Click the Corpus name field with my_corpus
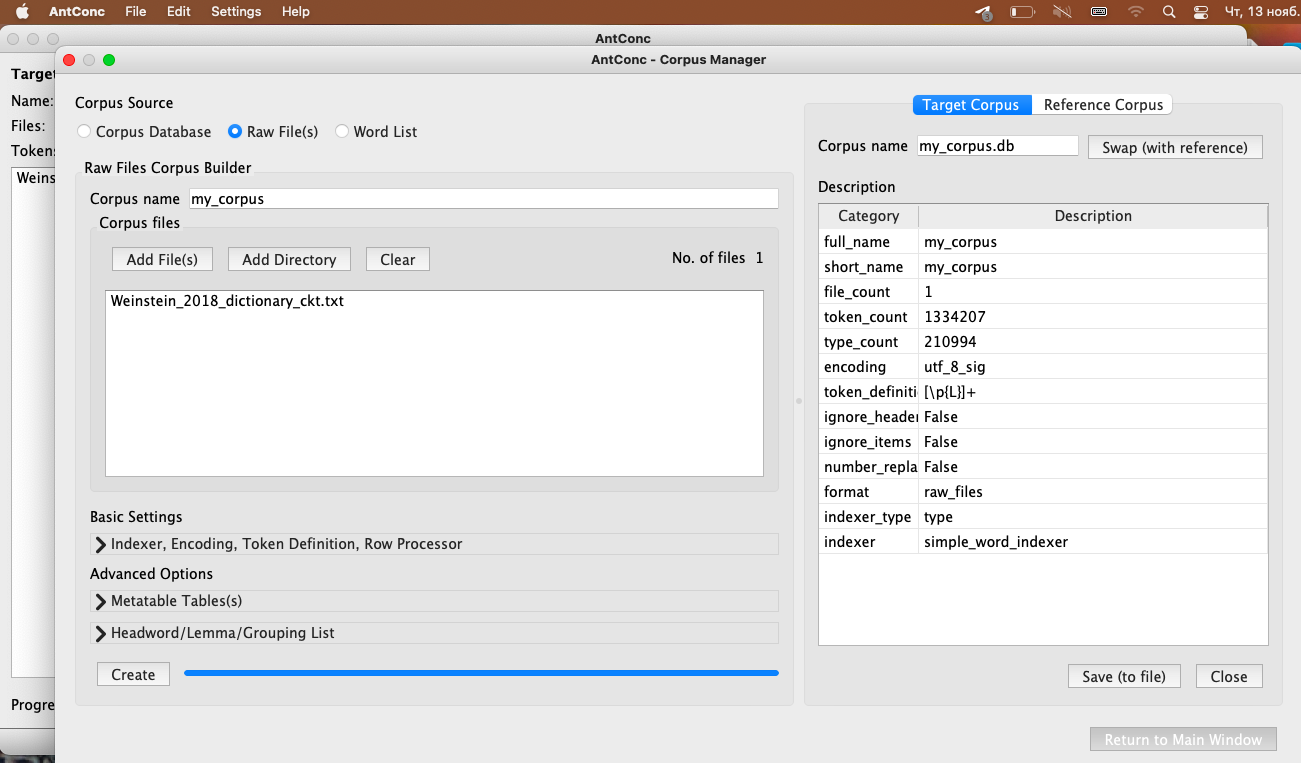 pyautogui.click(x=483, y=198)
